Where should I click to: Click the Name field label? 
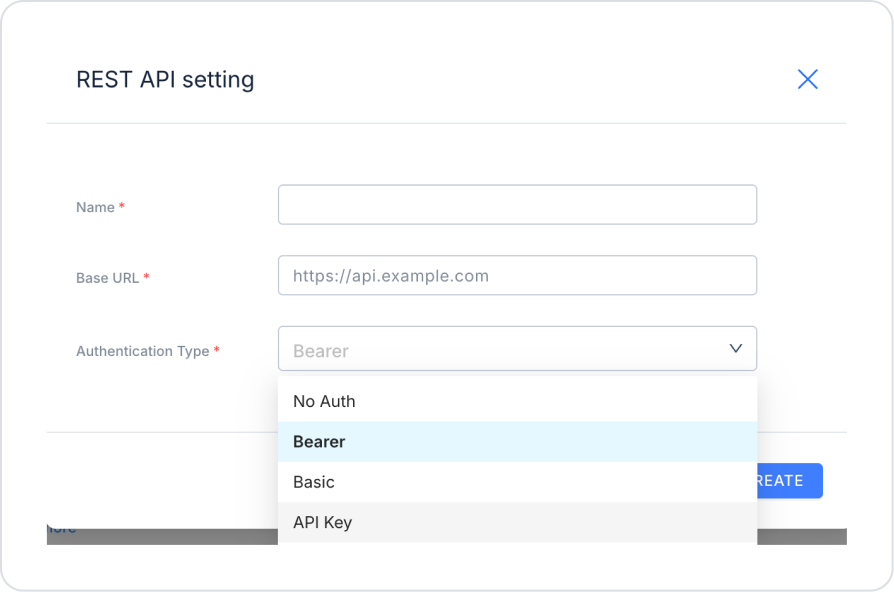coord(95,207)
